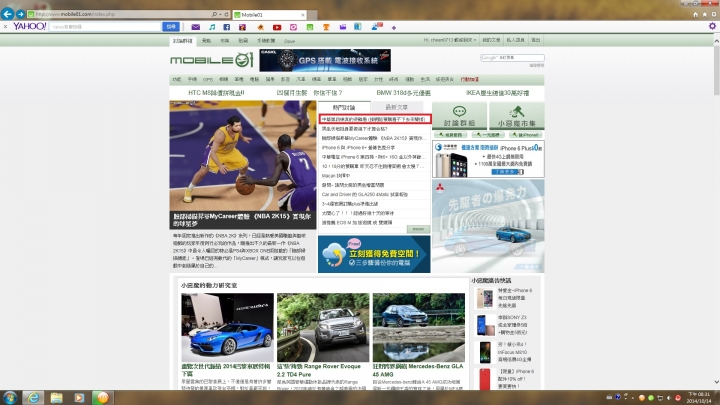Screen dimensions: 720x405
Task: Go back with the browser back arrow
Action: pos(7,14)
